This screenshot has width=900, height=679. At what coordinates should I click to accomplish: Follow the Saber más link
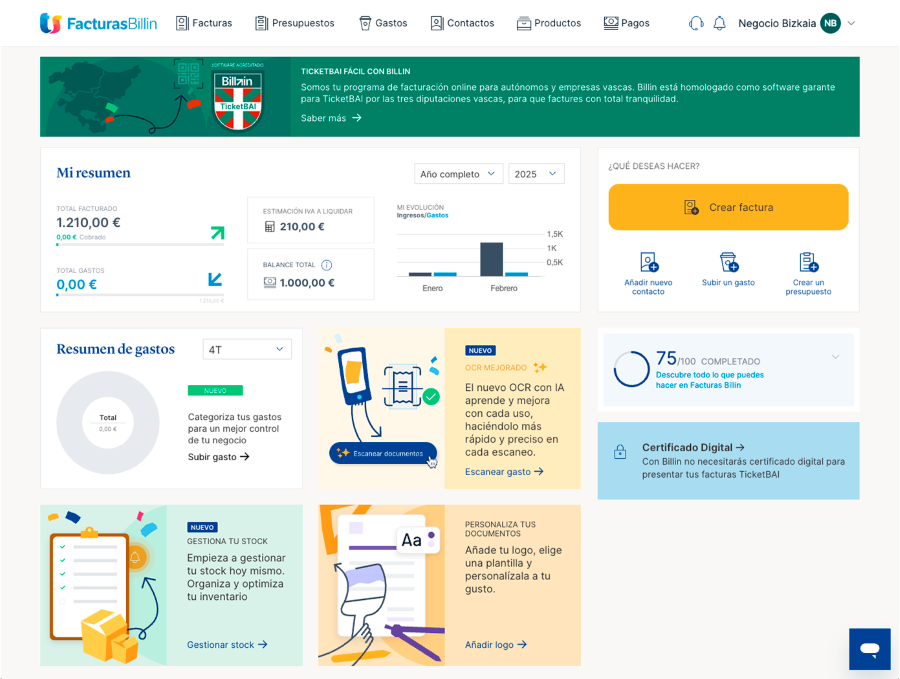(331, 118)
